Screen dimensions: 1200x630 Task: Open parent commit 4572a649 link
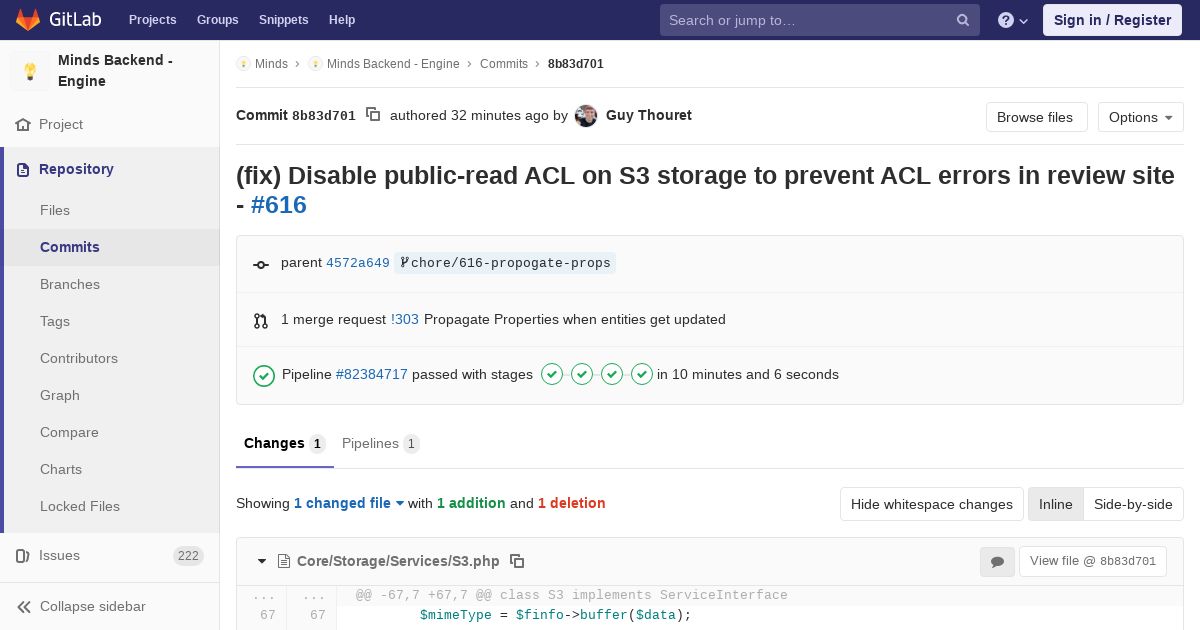pyautogui.click(x=358, y=263)
